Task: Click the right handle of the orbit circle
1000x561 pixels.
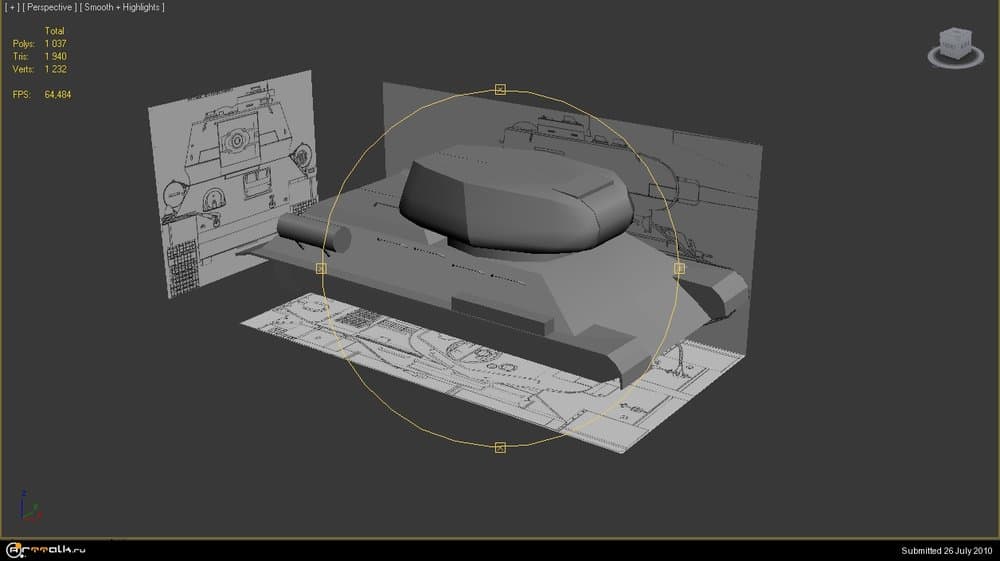Action: tap(679, 268)
